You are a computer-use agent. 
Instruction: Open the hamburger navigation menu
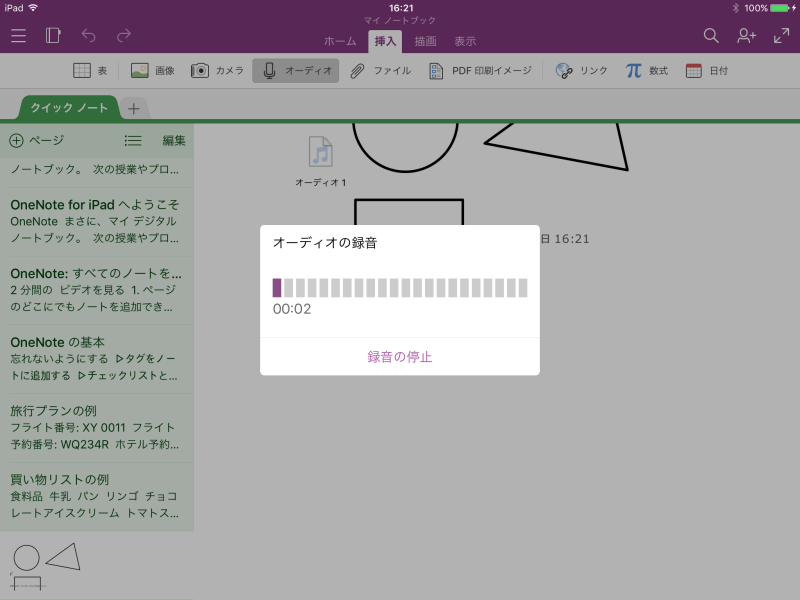[18, 36]
